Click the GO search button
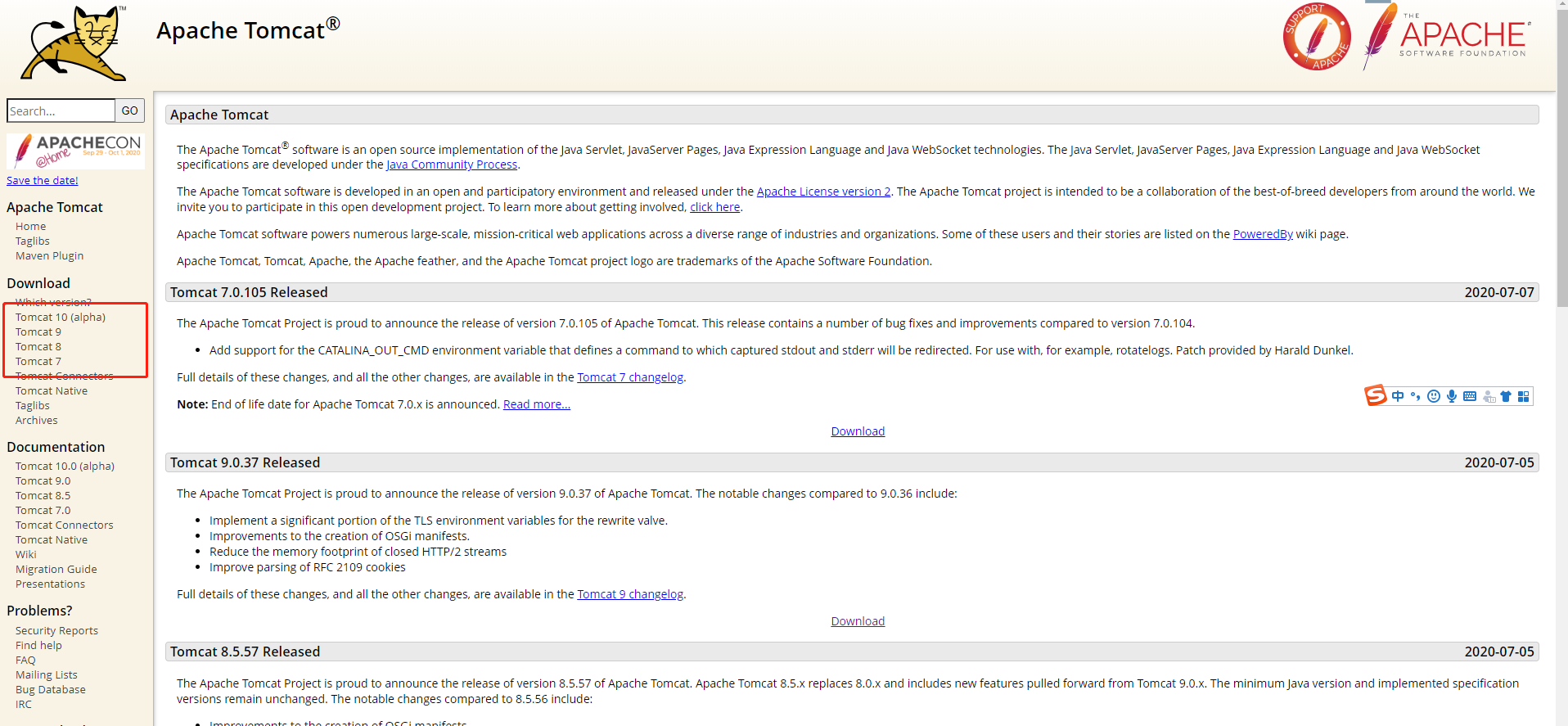This screenshot has height=726, width=1568. click(x=130, y=110)
